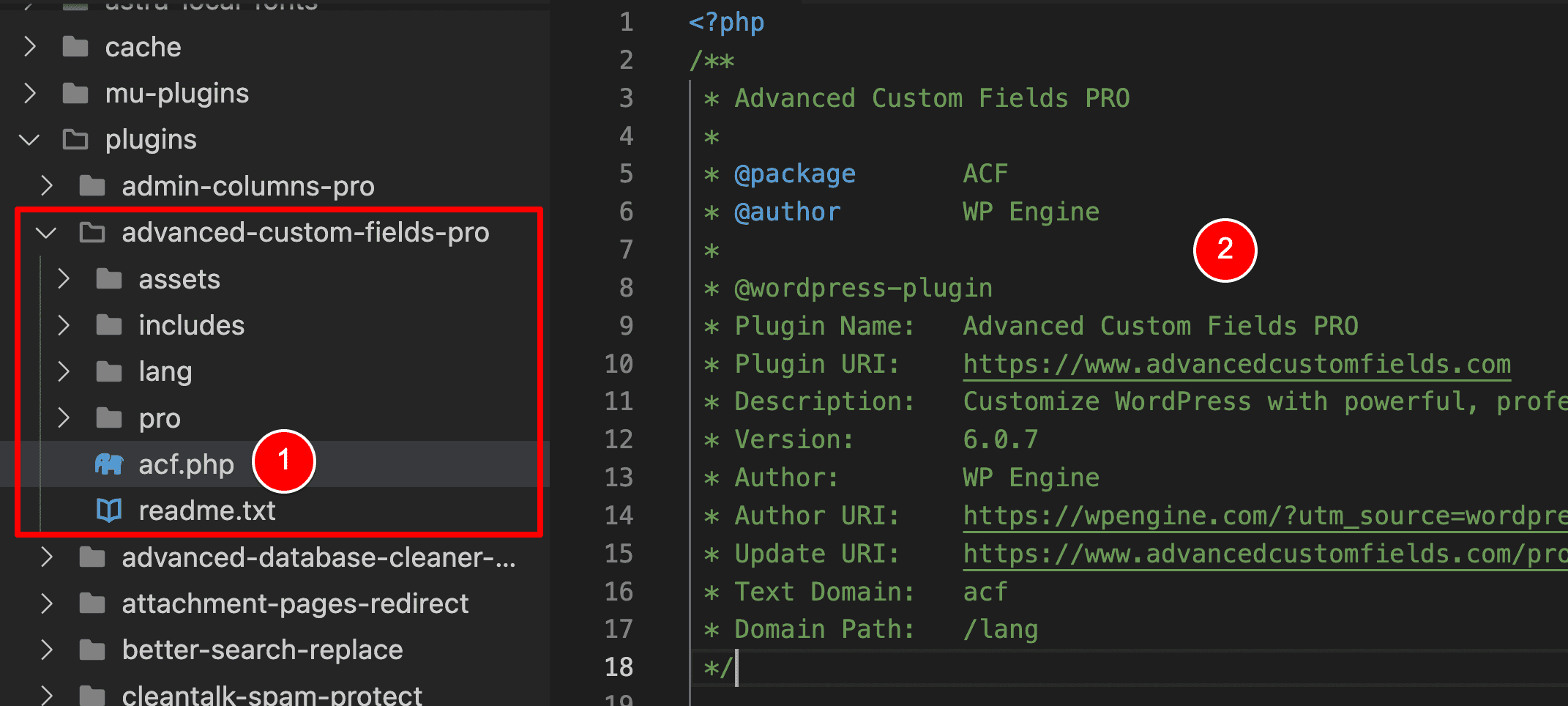Image resolution: width=1568 pixels, height=706 pixels.
Task: Click line number 12 in the gutter
Action: [x=619, y=439]
